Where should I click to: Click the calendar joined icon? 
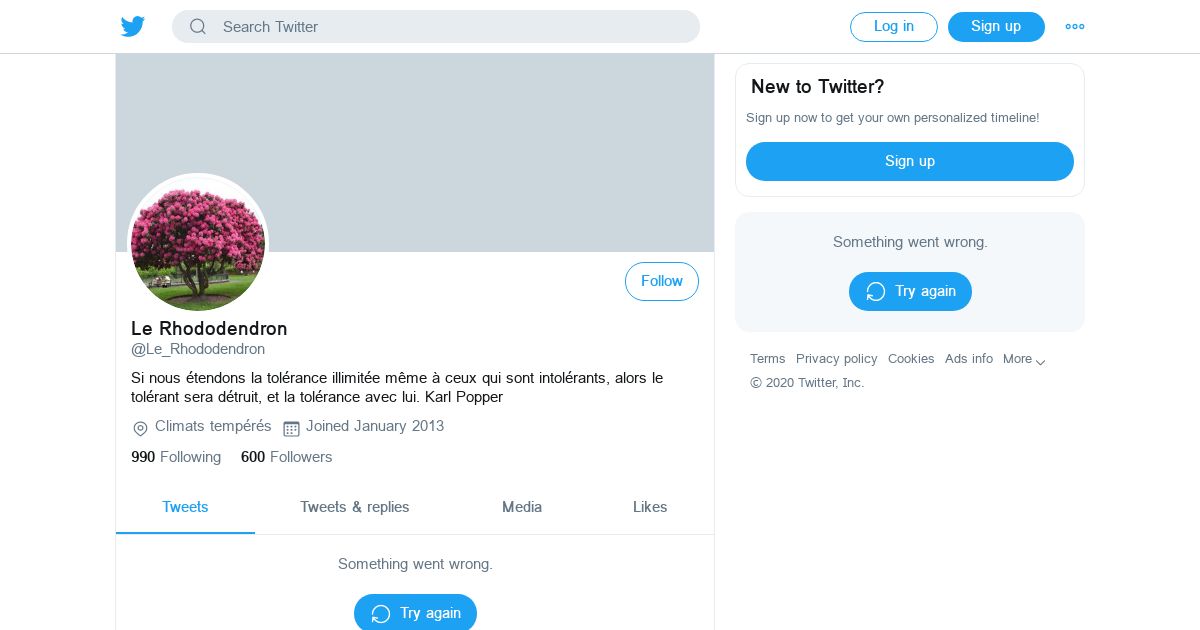click(x=291, y=428)
